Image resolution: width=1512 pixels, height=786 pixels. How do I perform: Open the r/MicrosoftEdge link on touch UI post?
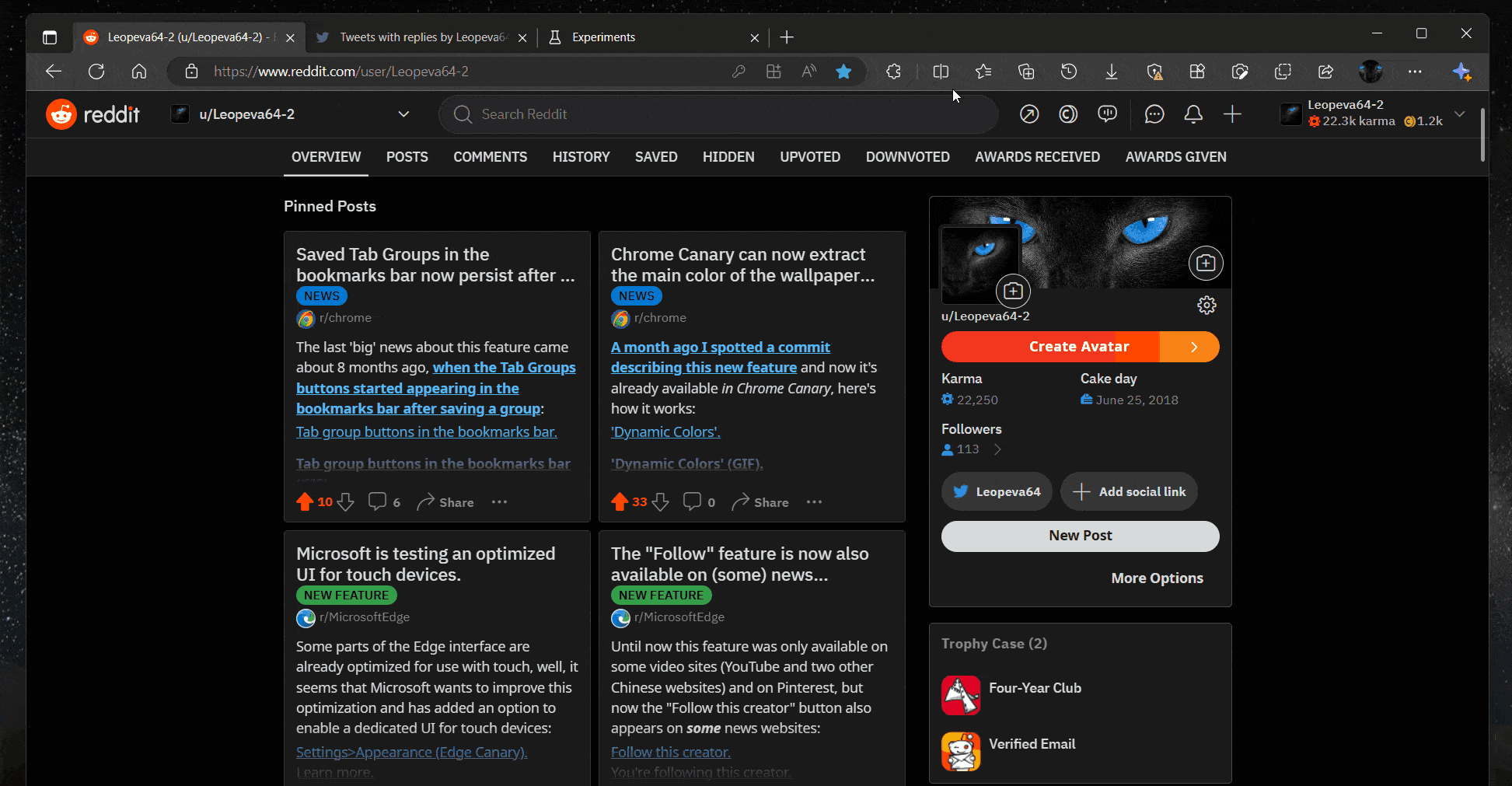365,617
